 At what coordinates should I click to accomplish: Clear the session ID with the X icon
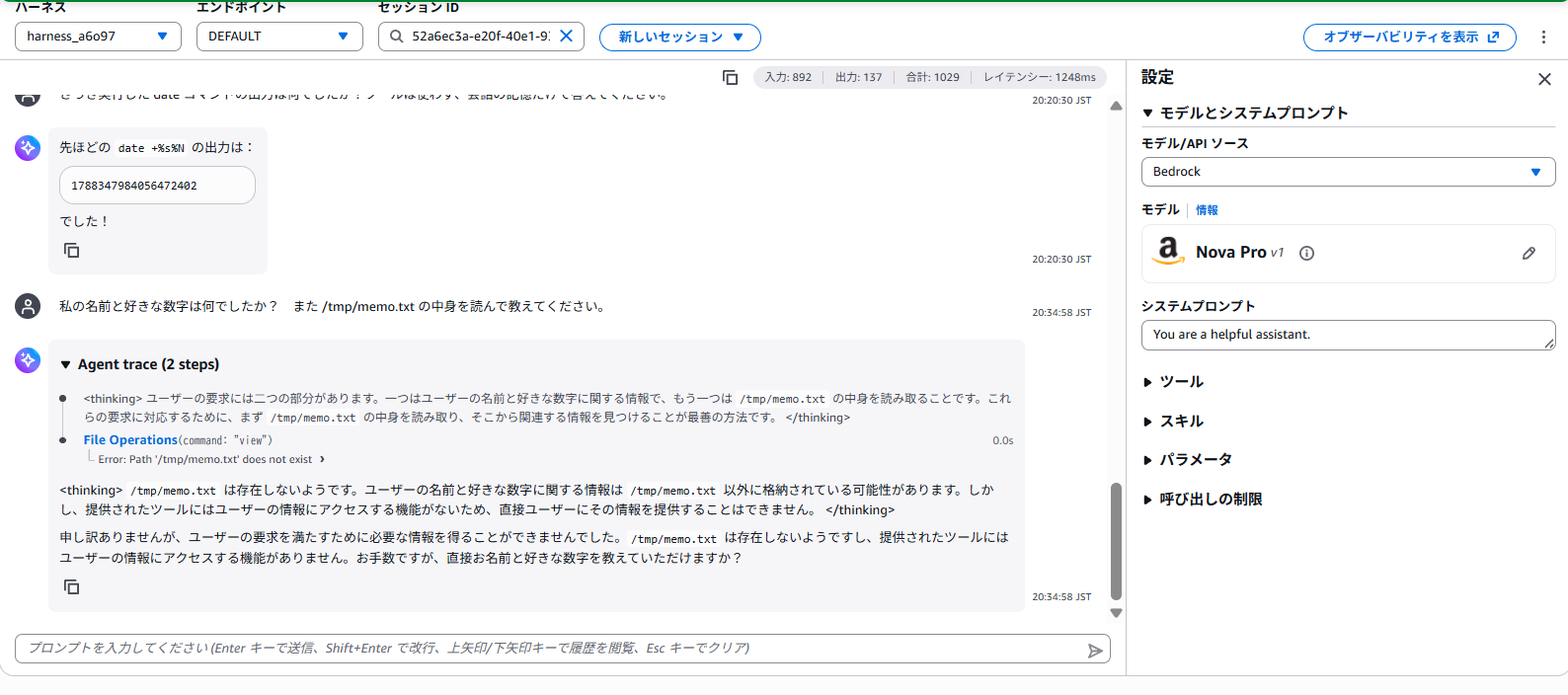pos(567,37)
